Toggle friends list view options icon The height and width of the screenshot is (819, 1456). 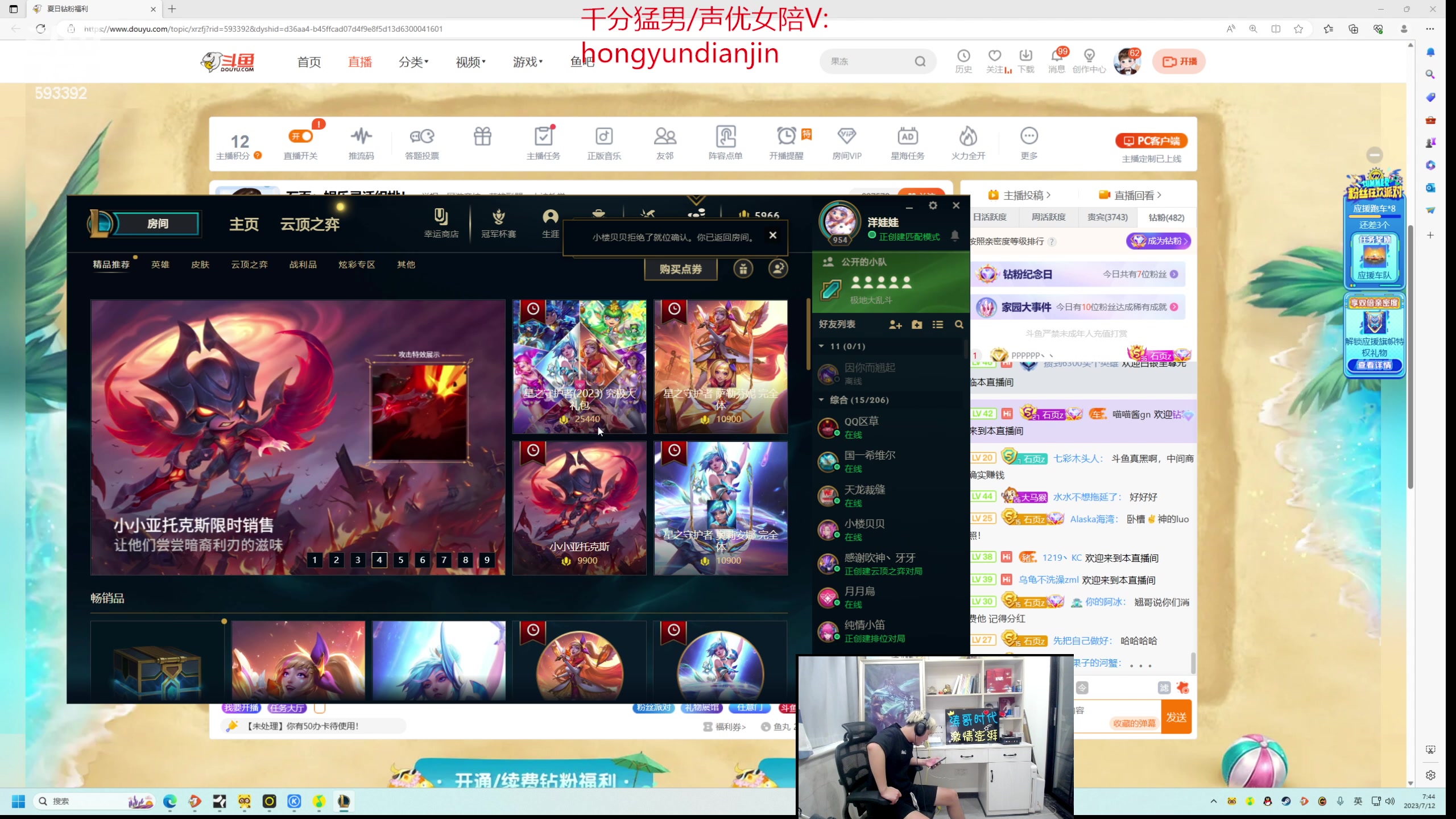click(938, 324)
